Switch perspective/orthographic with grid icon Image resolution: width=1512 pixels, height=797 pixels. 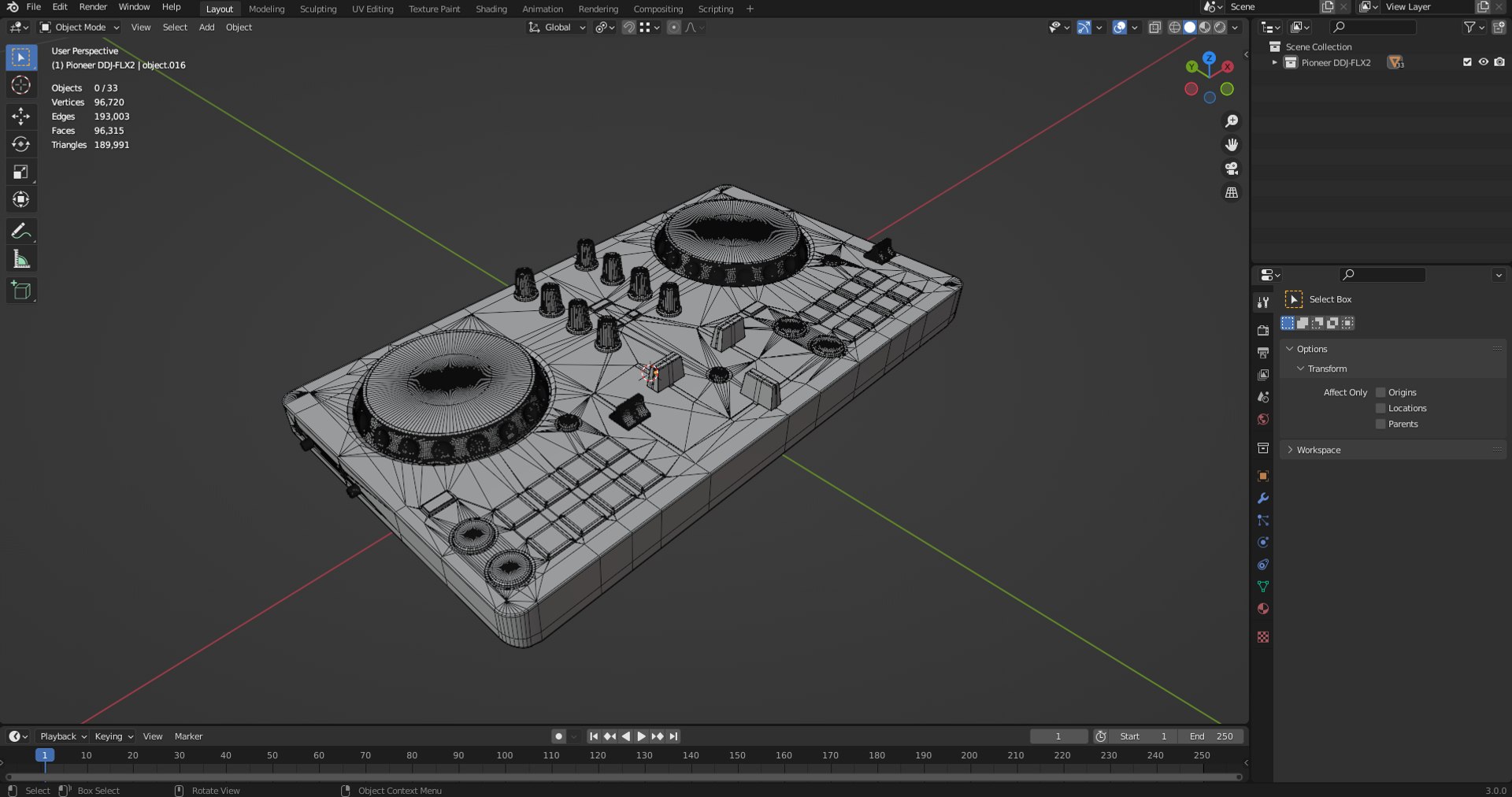[x=1232, y=193]
